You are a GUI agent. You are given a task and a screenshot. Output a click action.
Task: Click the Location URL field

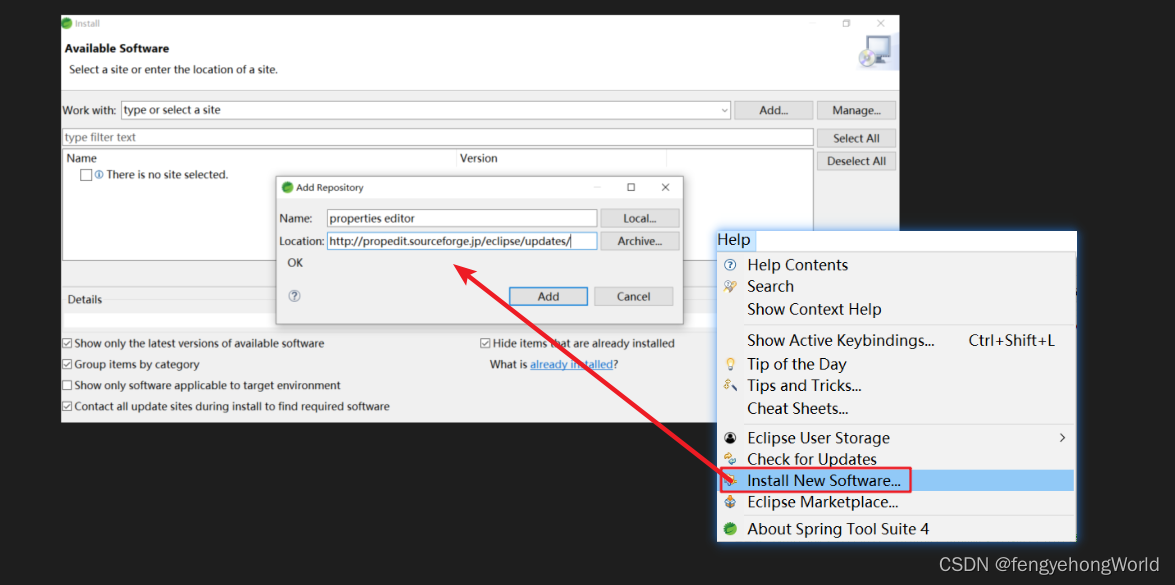tap(462, 241)
